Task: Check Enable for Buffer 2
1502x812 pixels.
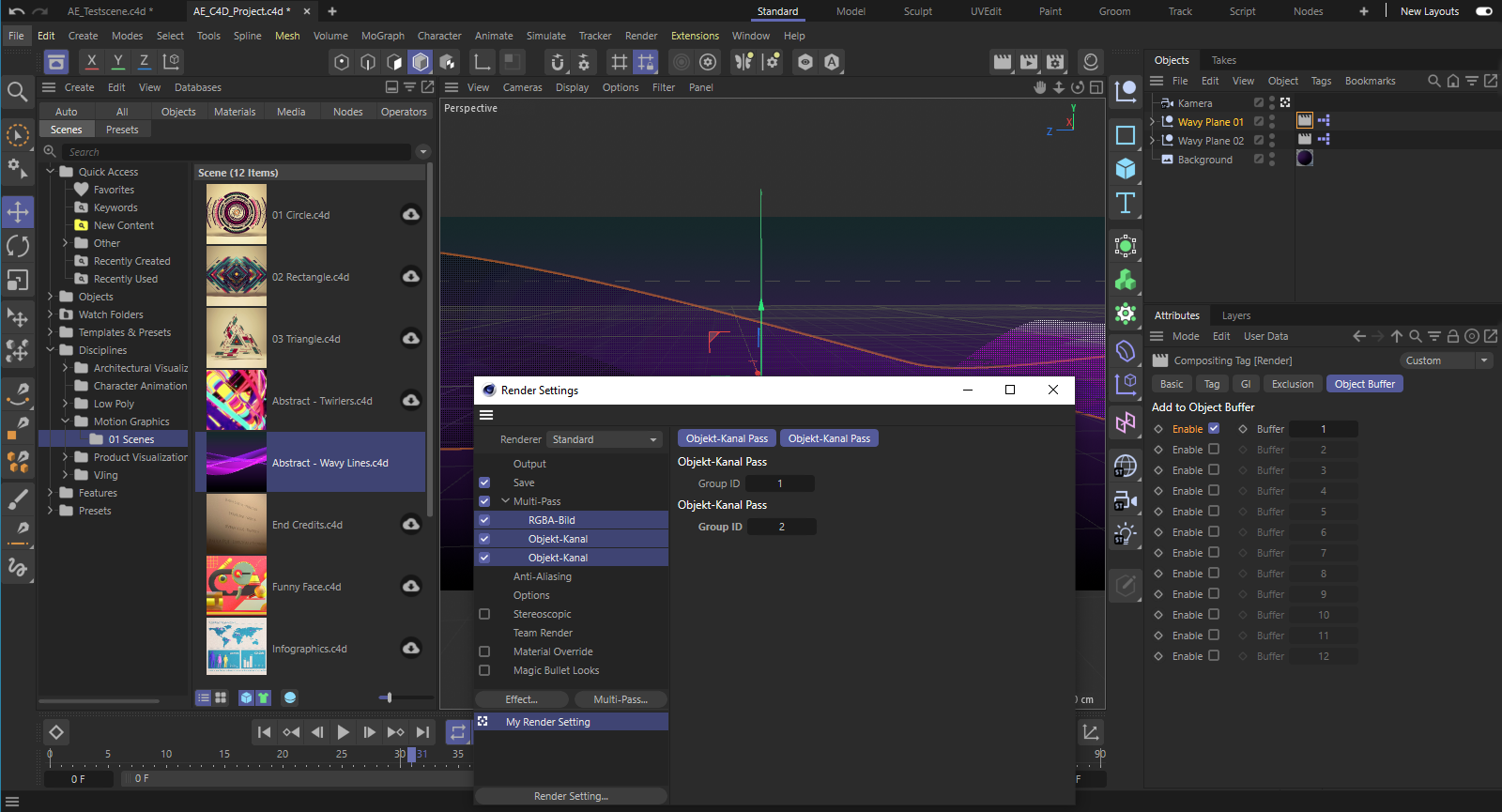Action: [1214, 449]
